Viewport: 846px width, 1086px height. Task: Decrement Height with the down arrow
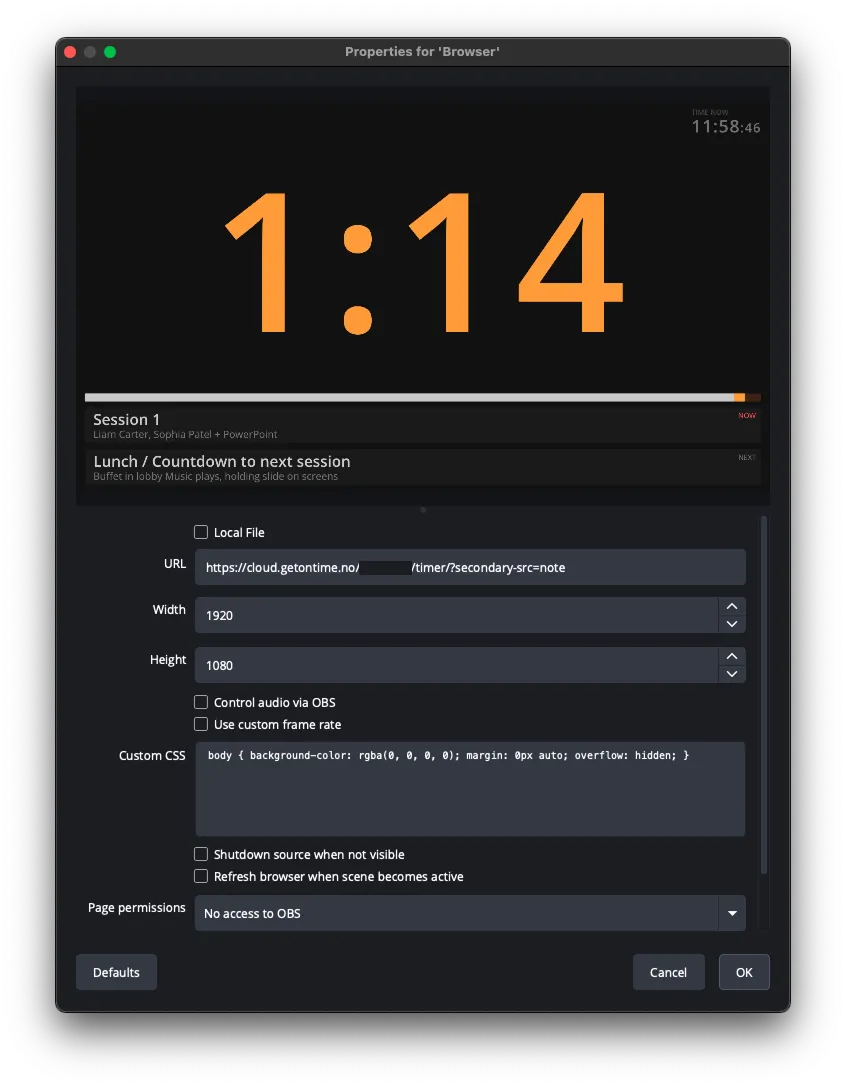coord(732,674)
